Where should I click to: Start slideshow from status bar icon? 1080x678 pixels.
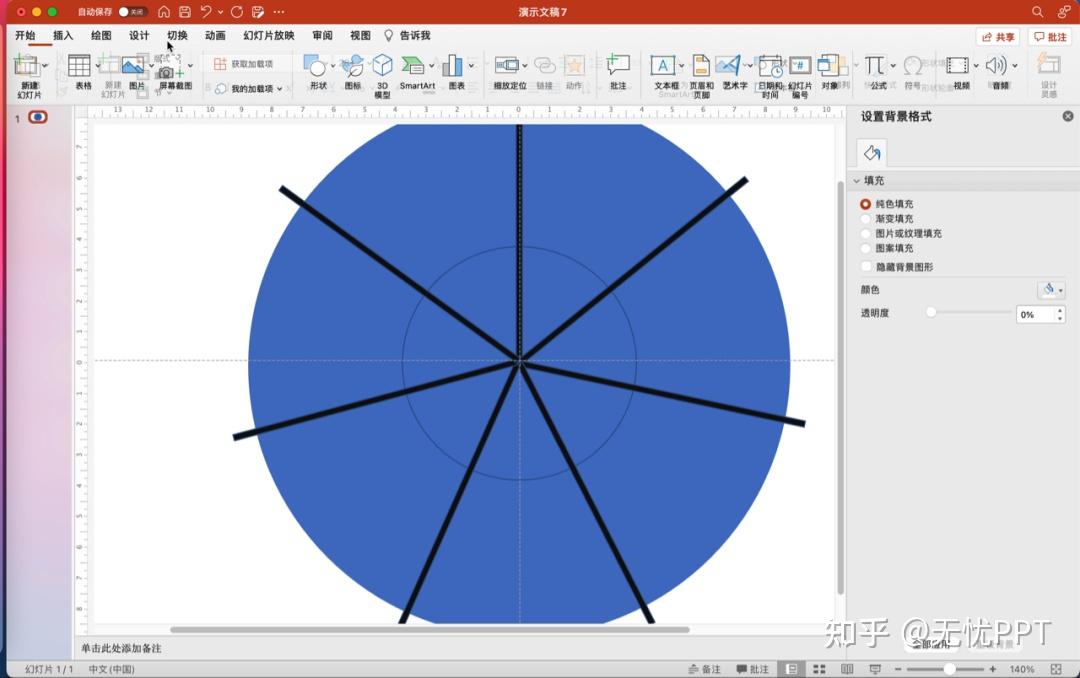pos(875,669)
